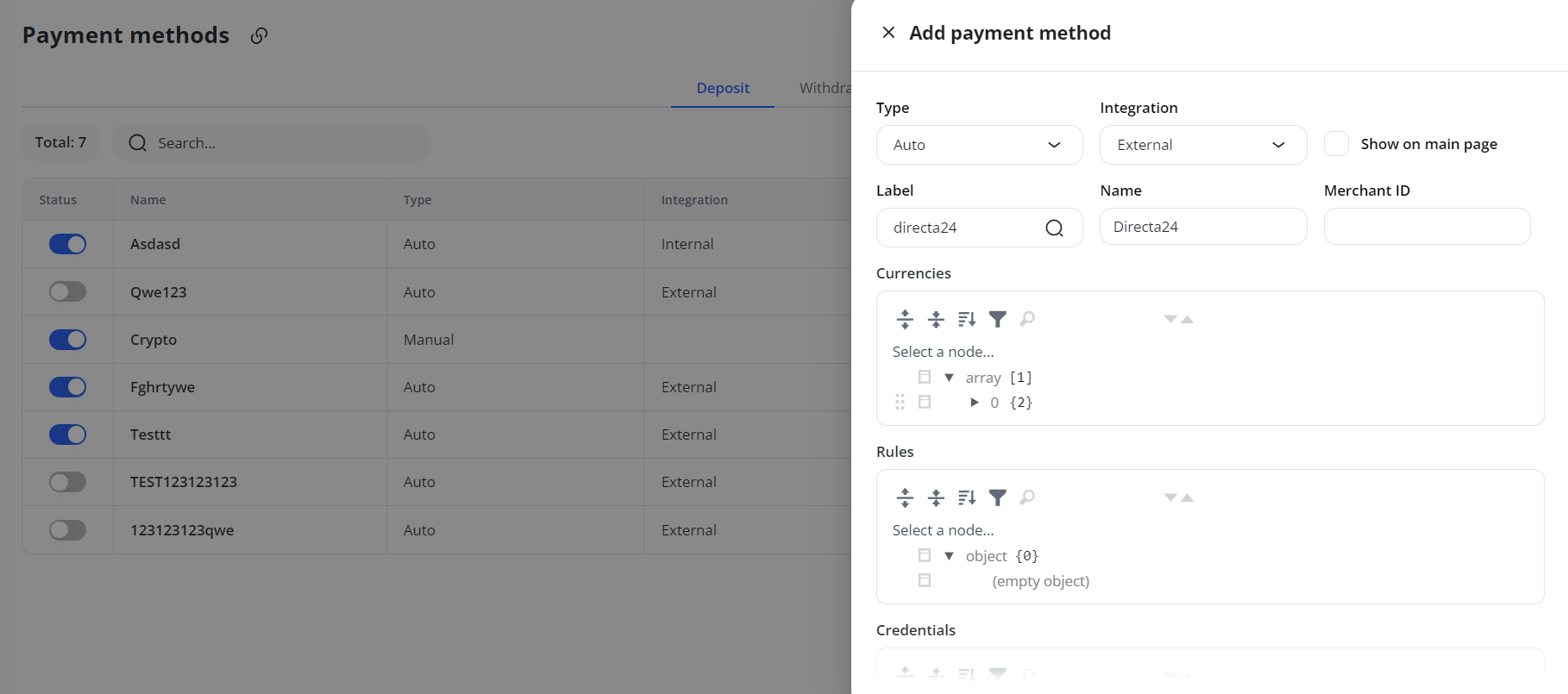1568x694 pixels.
Task: Click the Status column header
Action: coord(58,200)
